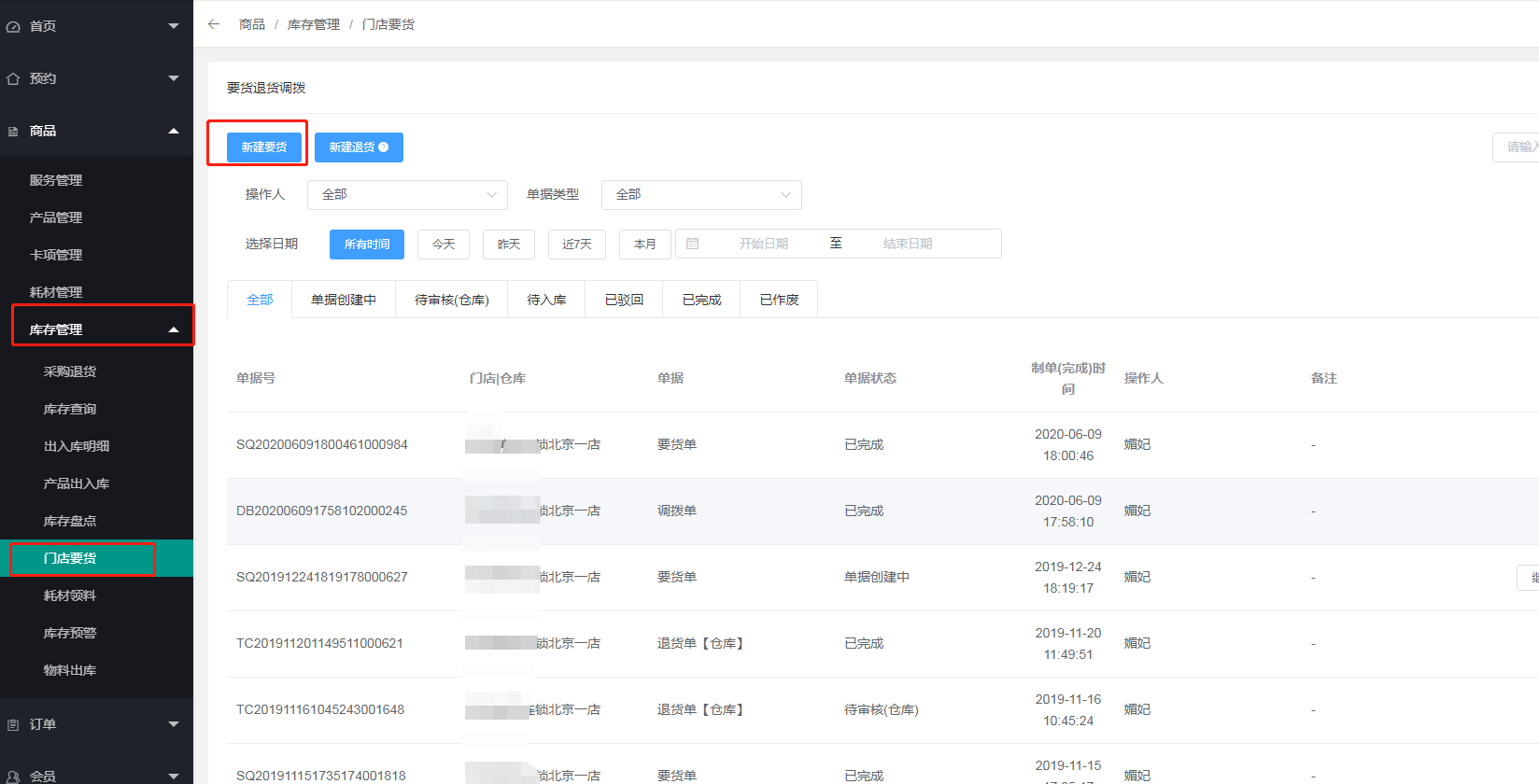Open 库存查询 in the sidebar
The image size is (1539, 784).
tap(70, 409)
